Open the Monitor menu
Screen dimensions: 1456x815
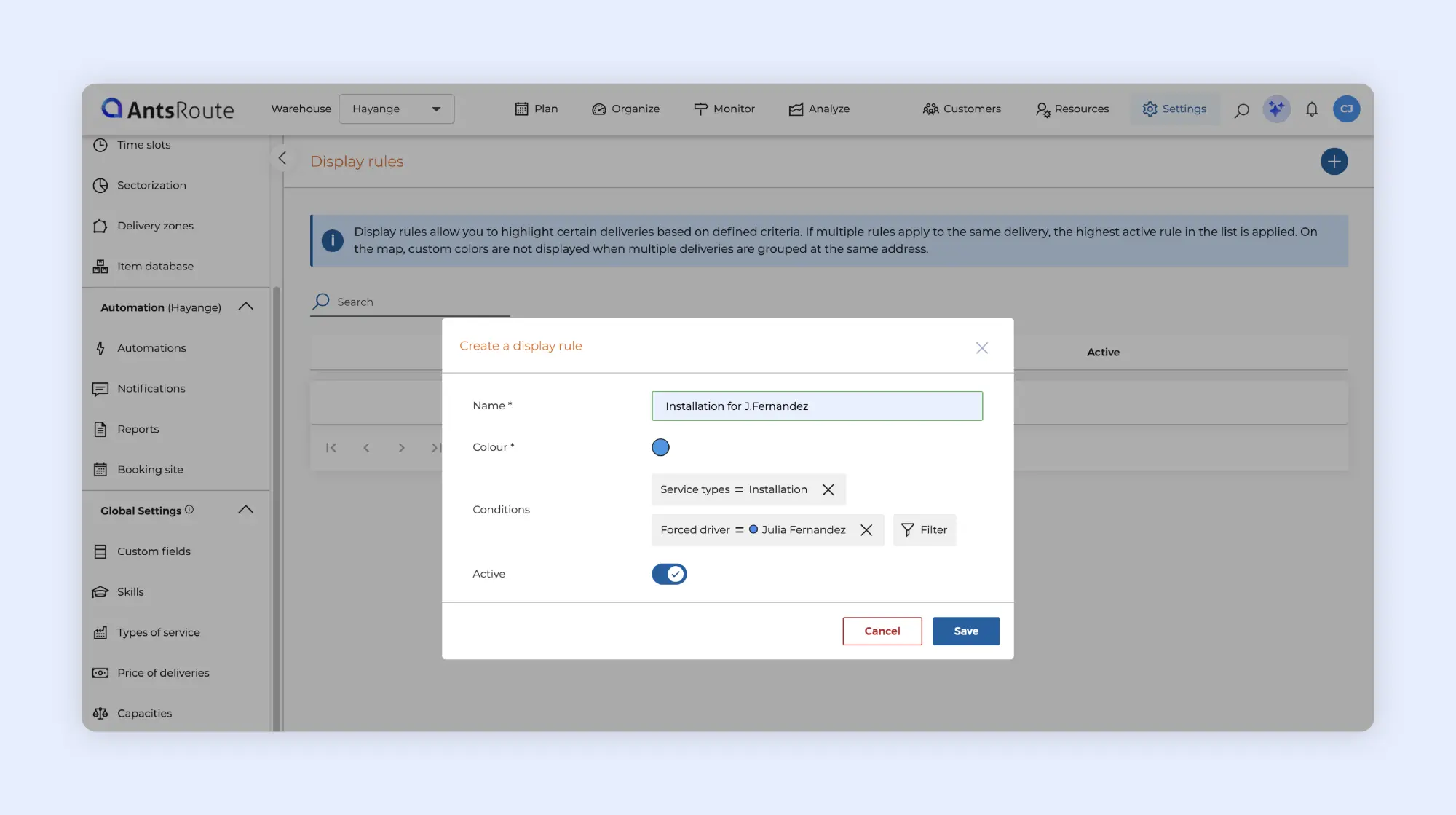(724, 109)
